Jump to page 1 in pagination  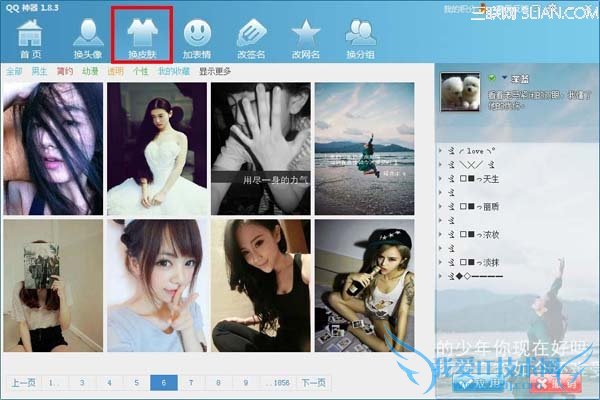tap(54, 382)
